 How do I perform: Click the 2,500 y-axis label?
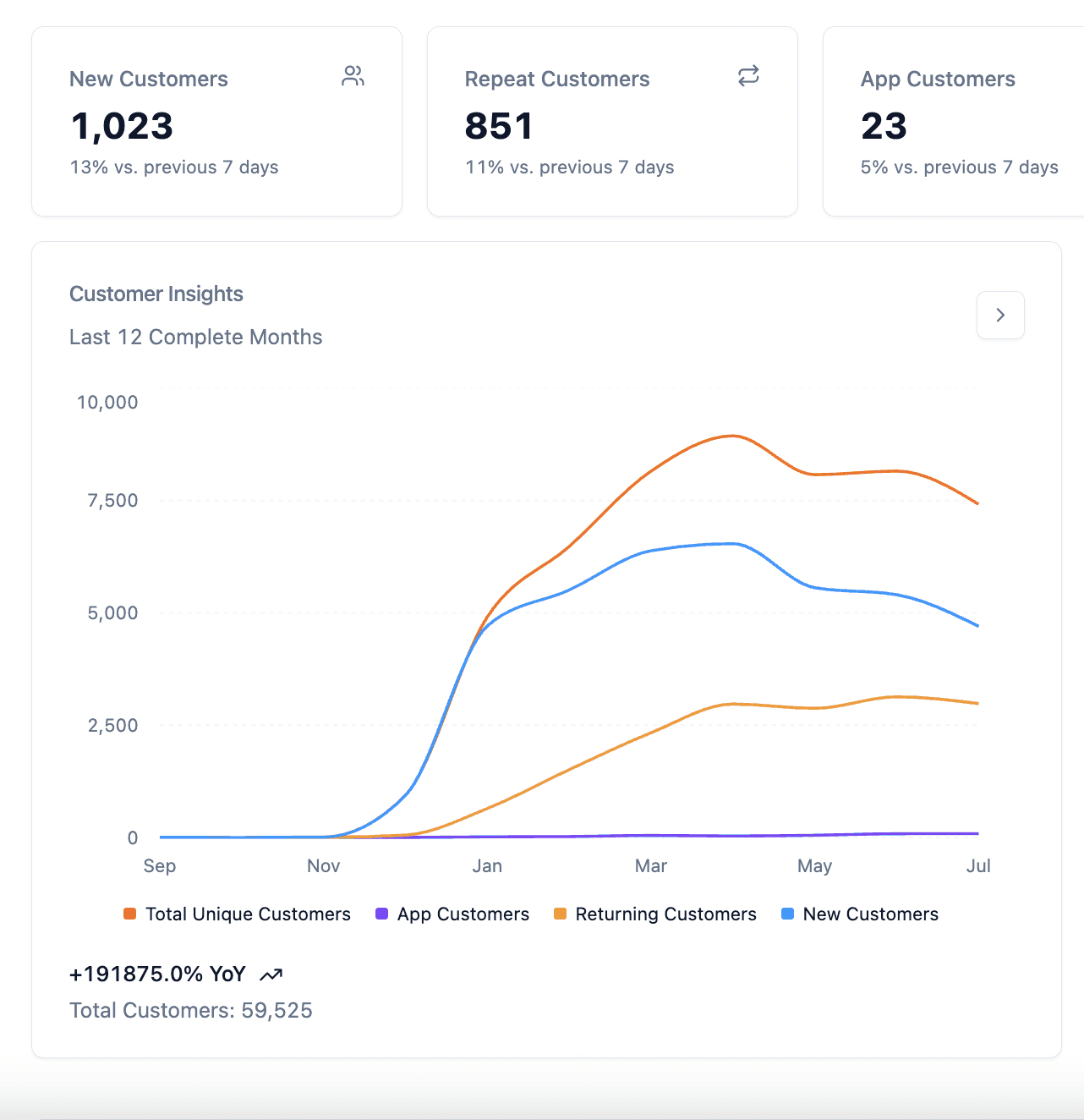click(x=112, y=726)
